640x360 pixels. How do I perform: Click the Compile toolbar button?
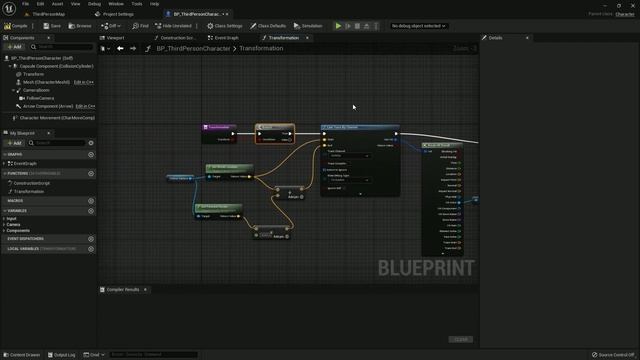click(x=16, y=26)
